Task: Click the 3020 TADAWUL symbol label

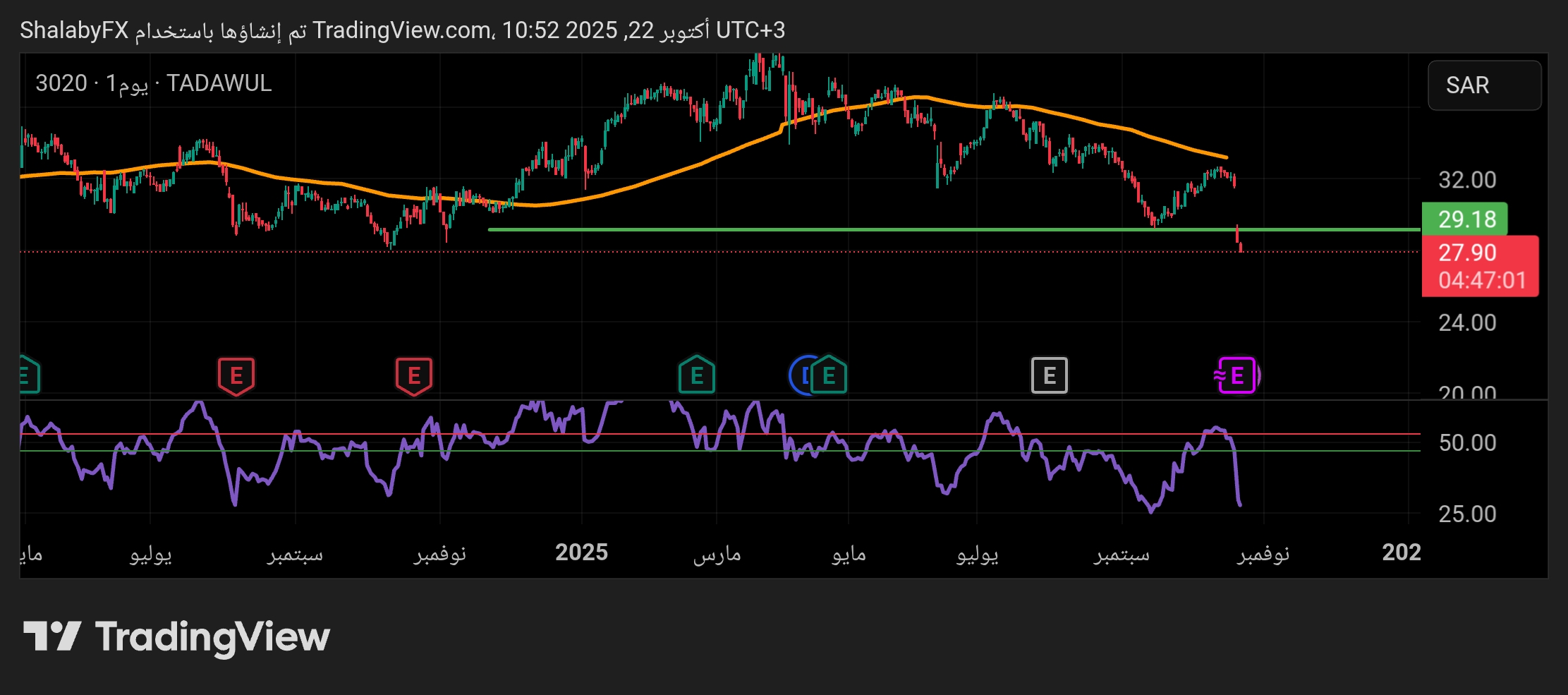Action: point(153,83)
